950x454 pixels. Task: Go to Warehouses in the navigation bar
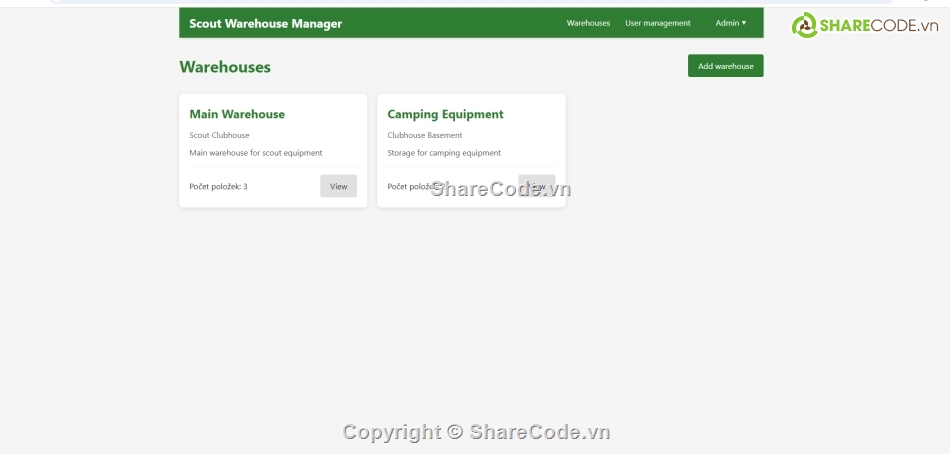(588, 23)
